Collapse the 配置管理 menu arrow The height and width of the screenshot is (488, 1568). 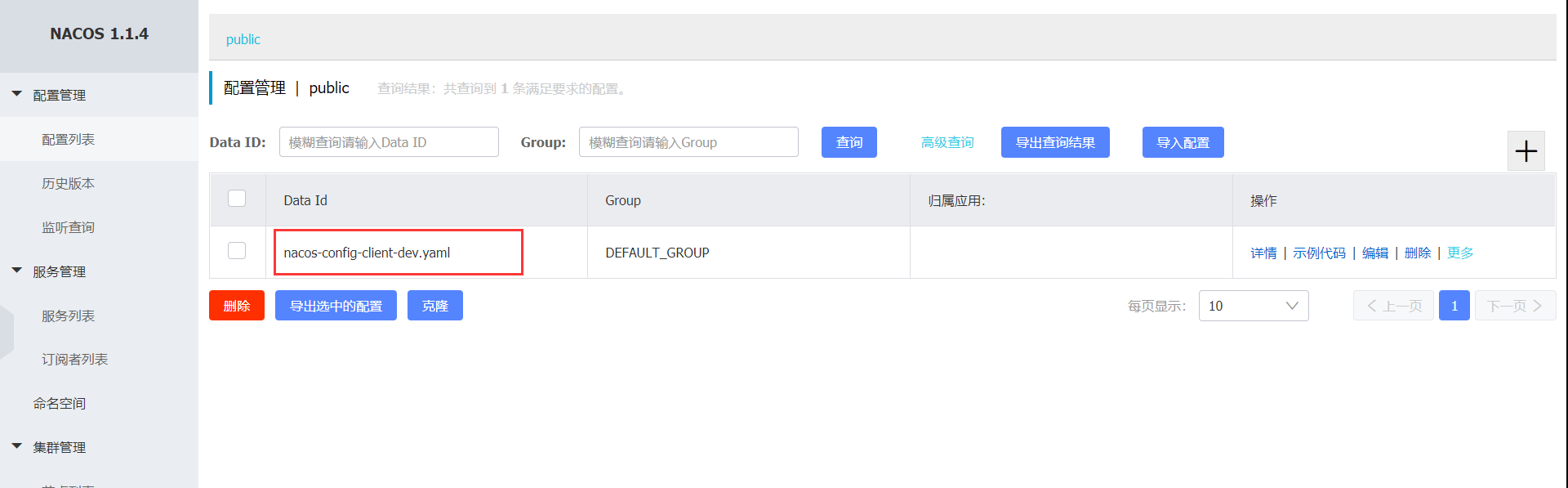click(x=16, y=94)
